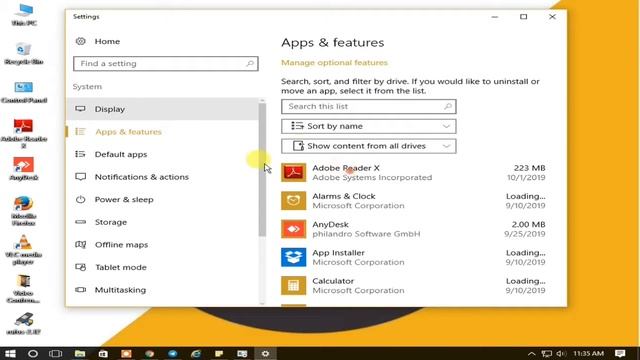
Task: Select Power & sleep in sidebar
Action: click(x=162, y=199)
